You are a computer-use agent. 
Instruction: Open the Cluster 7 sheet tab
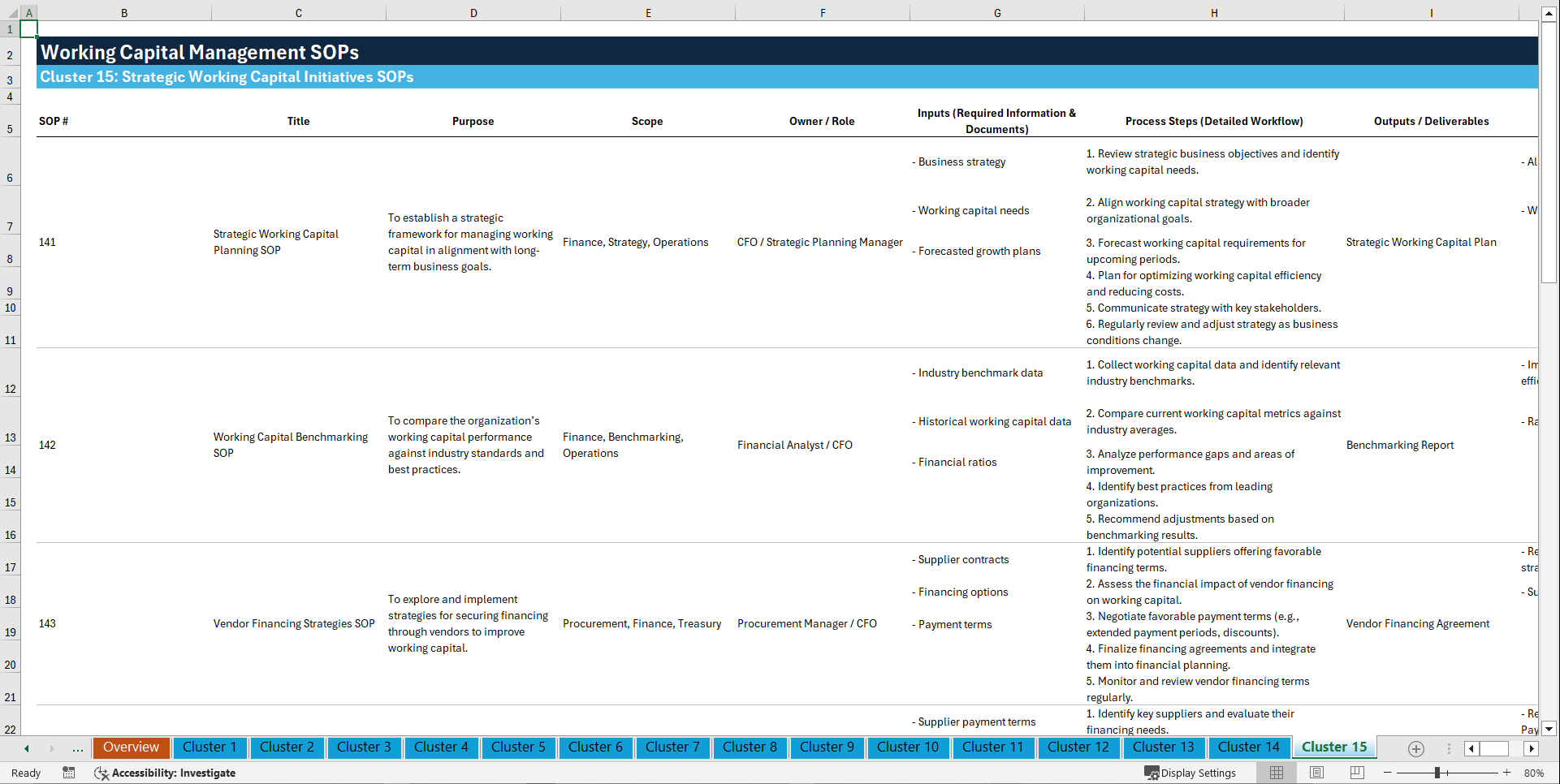pos(672,747)
